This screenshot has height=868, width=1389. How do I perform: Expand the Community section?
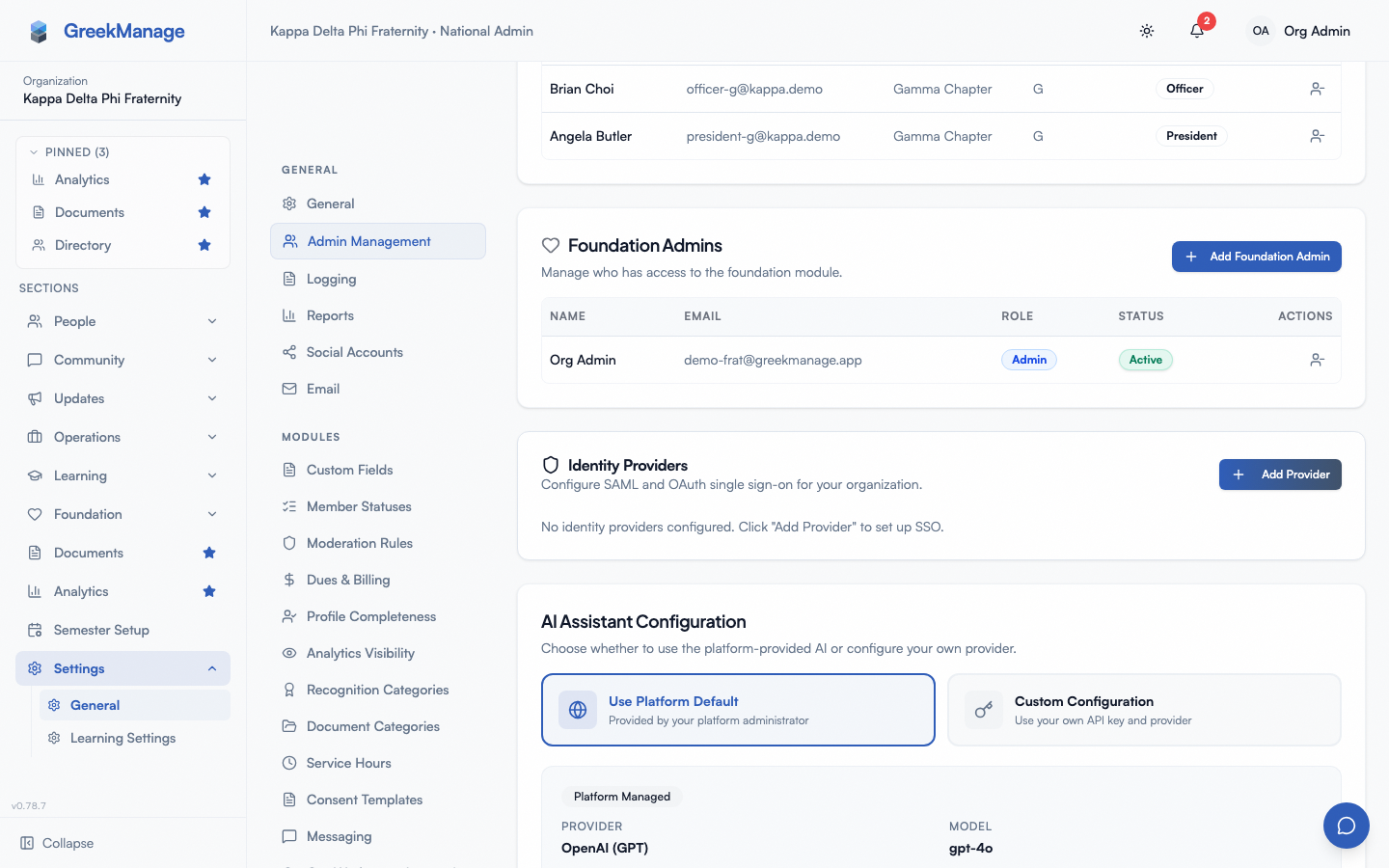tap(123, 360)
